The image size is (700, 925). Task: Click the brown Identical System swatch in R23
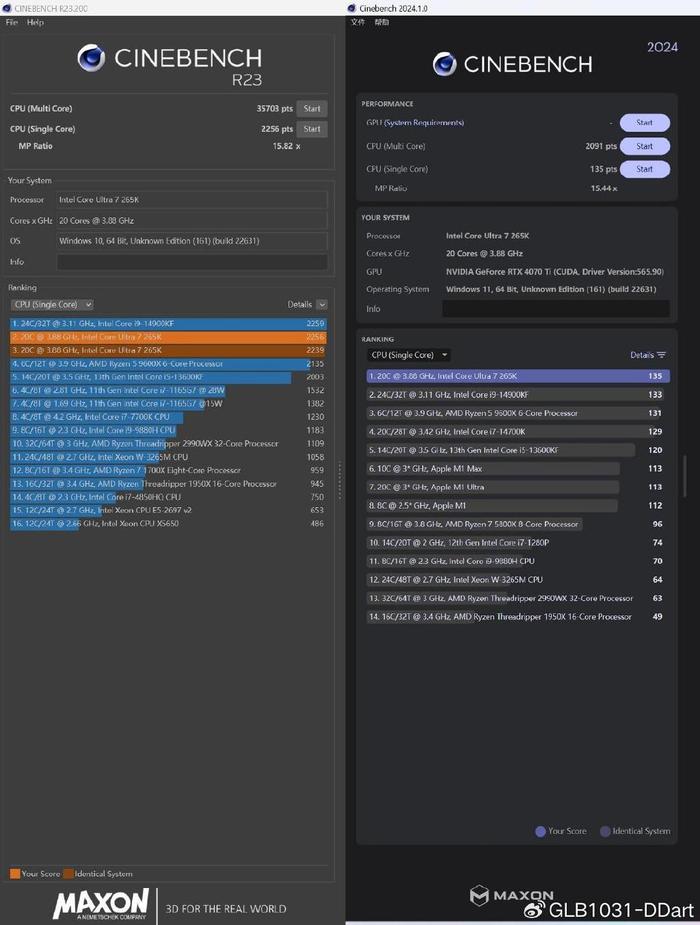coord(68,874)
